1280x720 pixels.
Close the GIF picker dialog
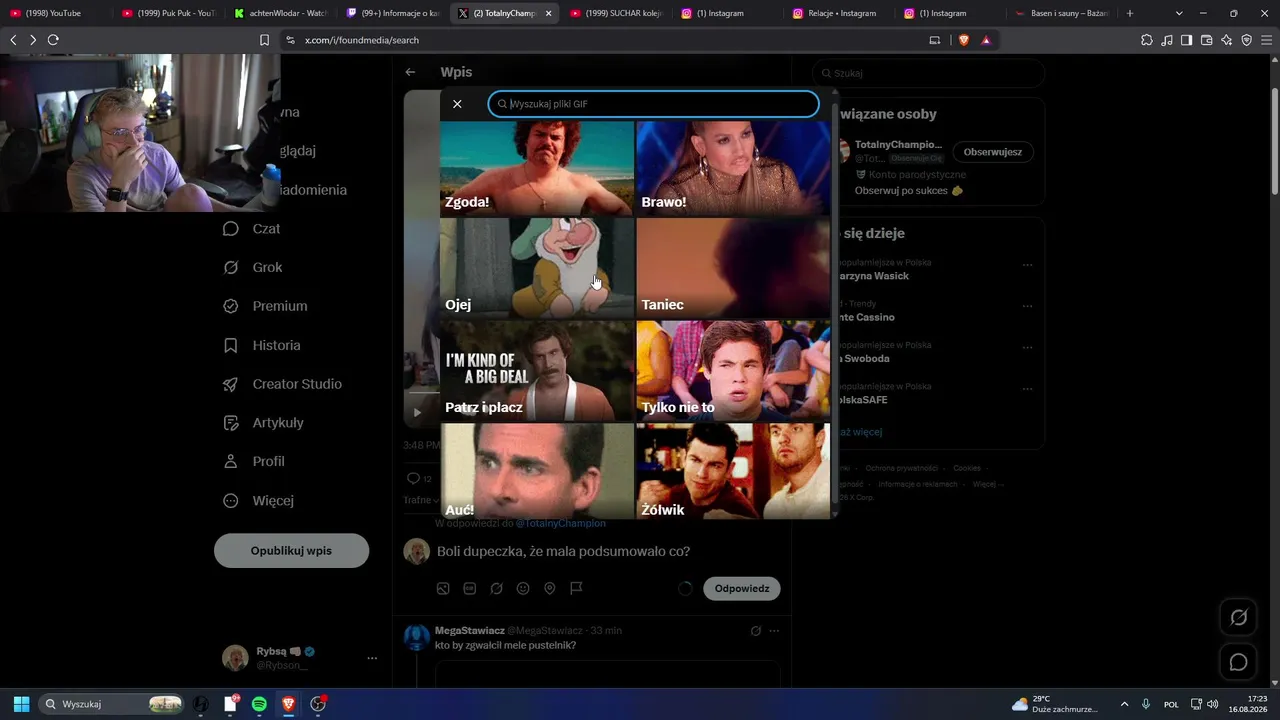(457, 104)
